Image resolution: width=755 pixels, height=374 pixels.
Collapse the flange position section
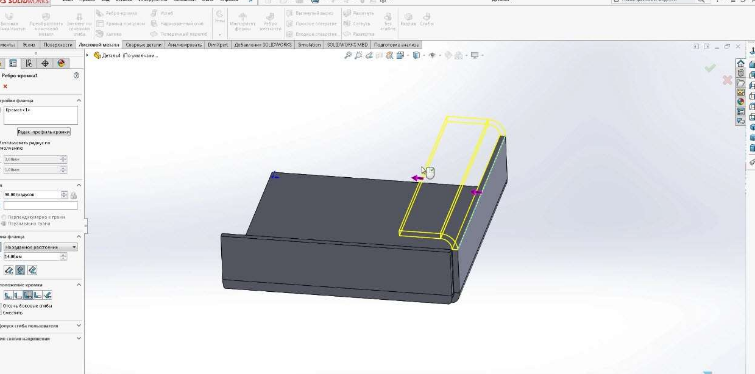[79, 285]
